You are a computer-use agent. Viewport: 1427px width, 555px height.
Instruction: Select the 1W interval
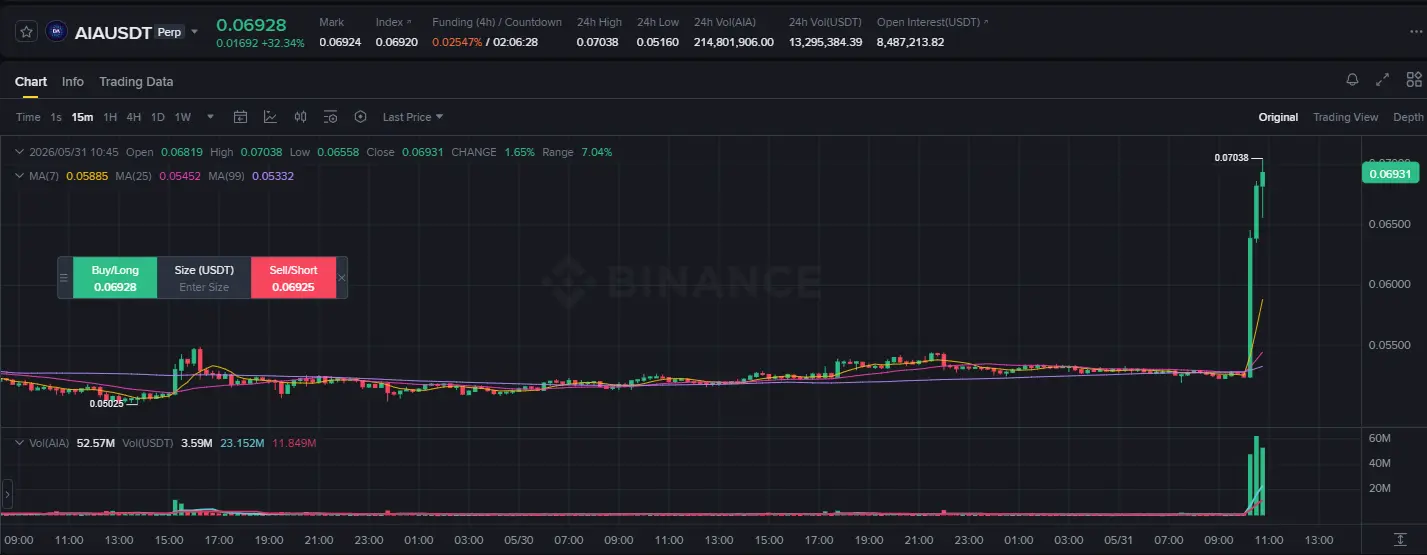(x=183, y=117)
